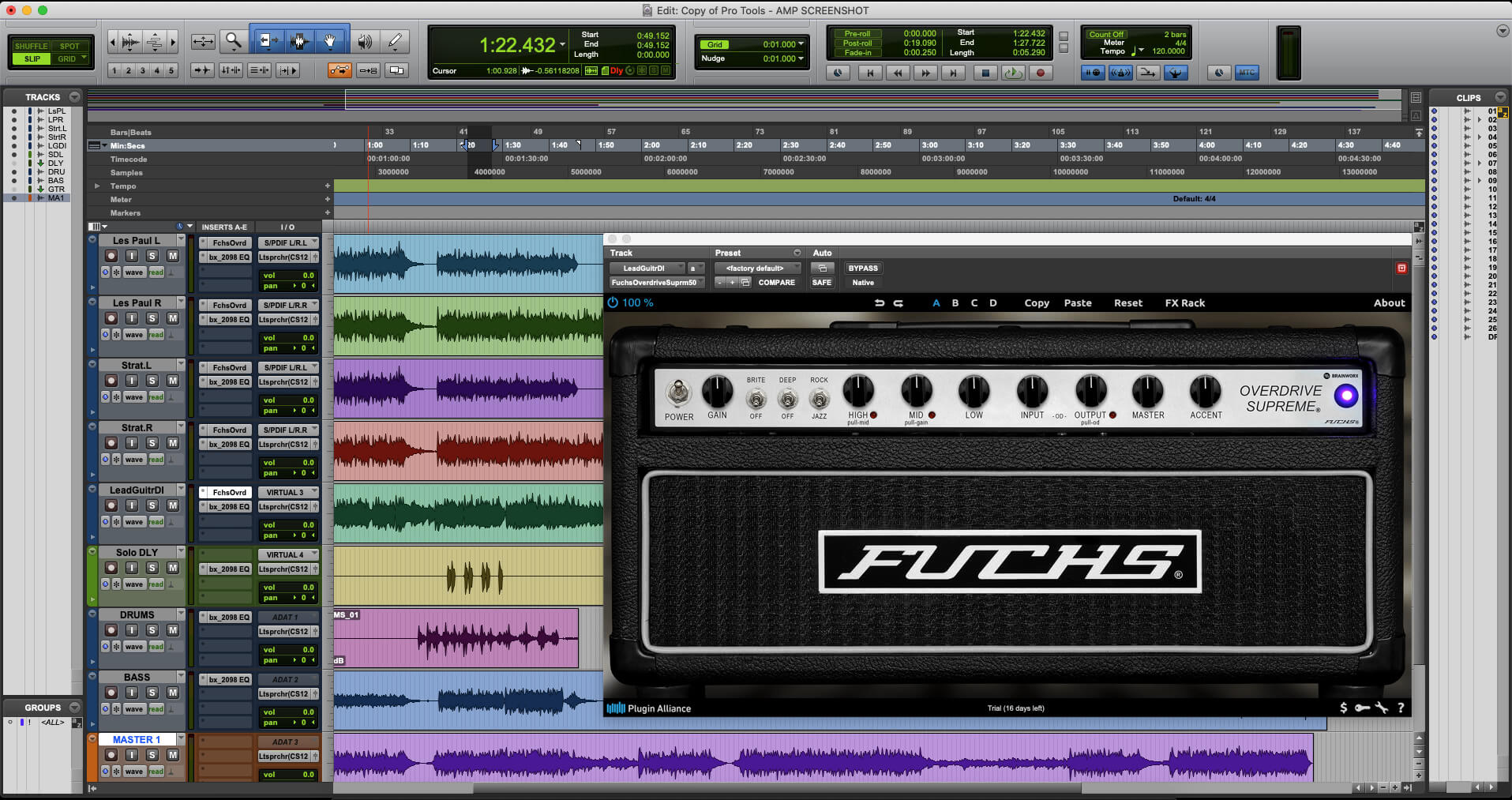Enable SHUFFLE edit mode
The image size is (1512, 800).
(31, 46)
